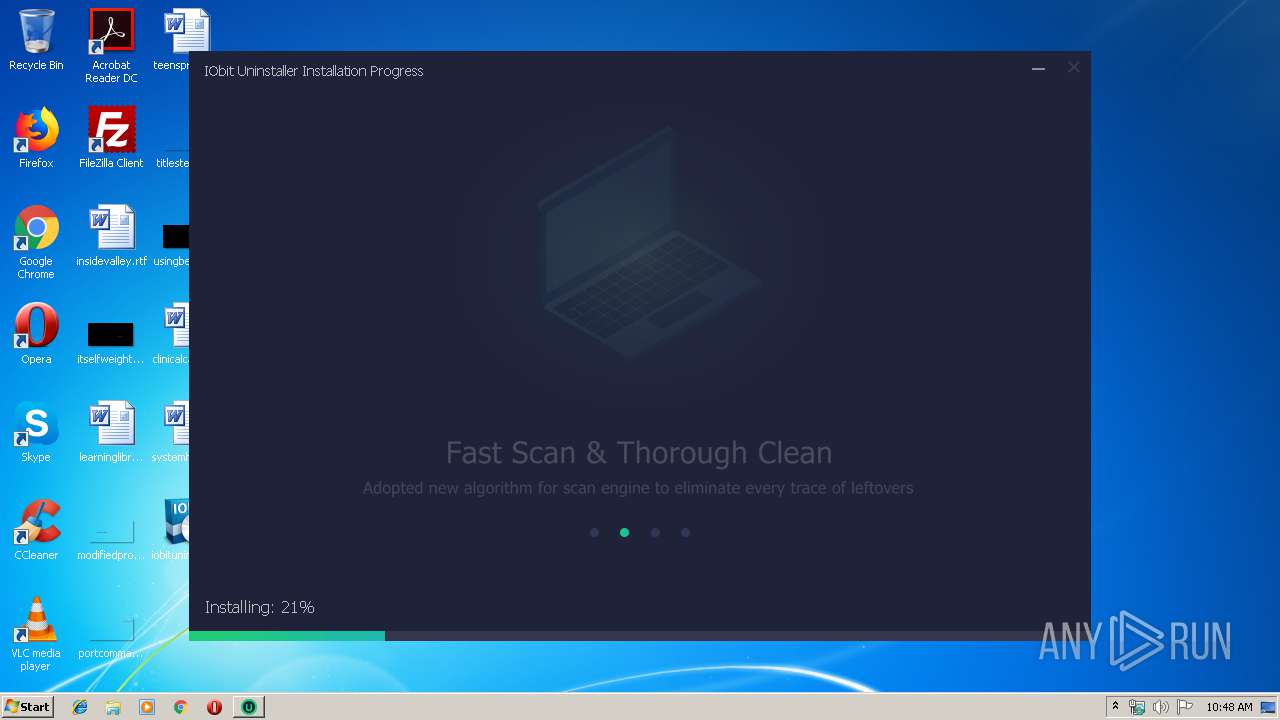This screenshot has height=720, width=1280.
Task: Launch Skype desktop shortcut
Action: (x=36, y=432)
